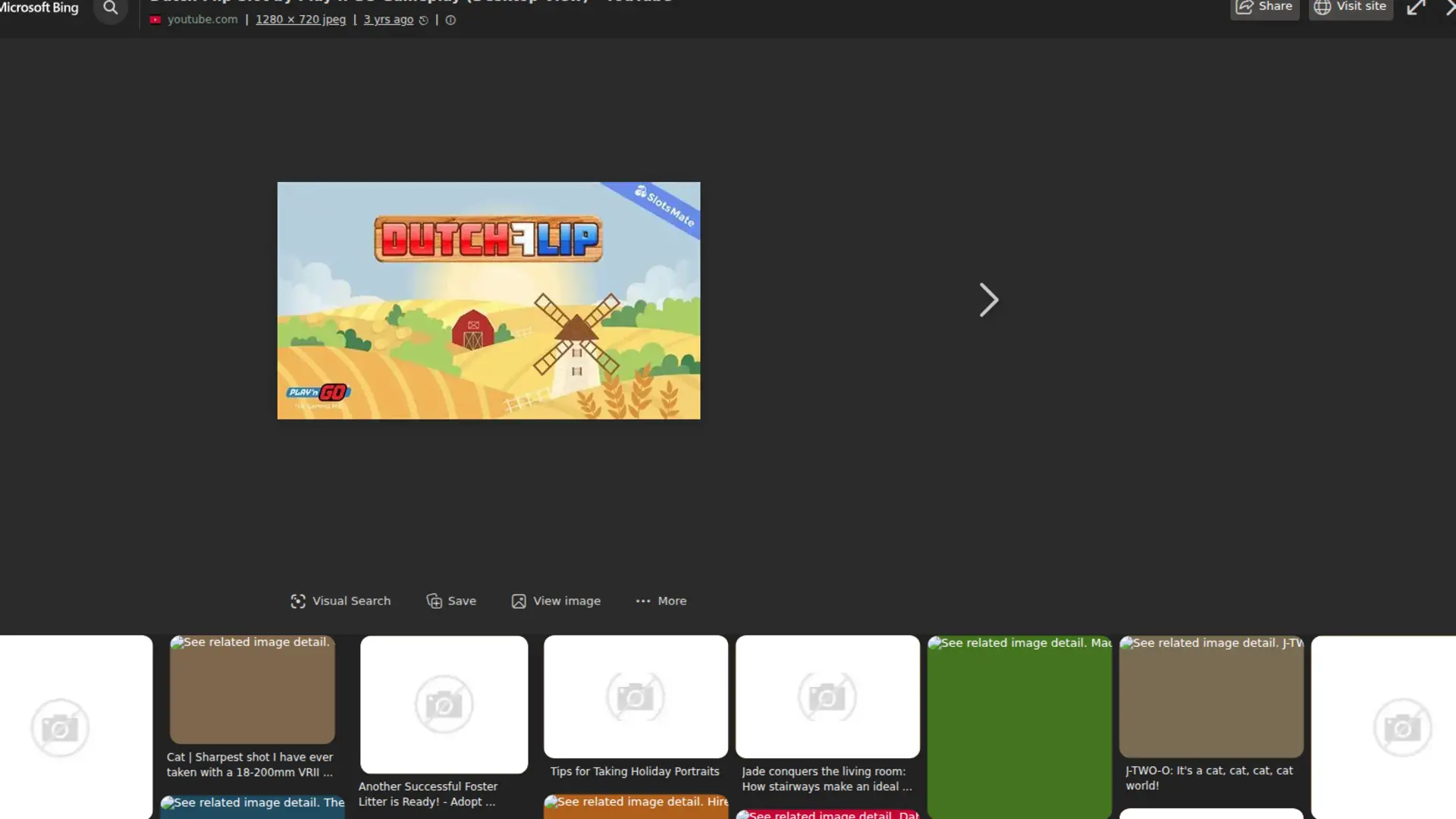Click the Bing search magnifier icon
This screenshot has width=1456, height=819.
point(111,8)
